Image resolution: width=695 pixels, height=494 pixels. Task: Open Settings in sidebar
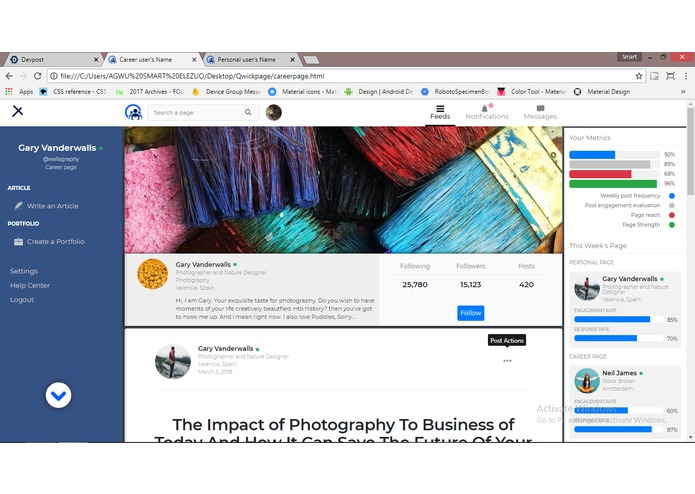(x=24, y=271)
